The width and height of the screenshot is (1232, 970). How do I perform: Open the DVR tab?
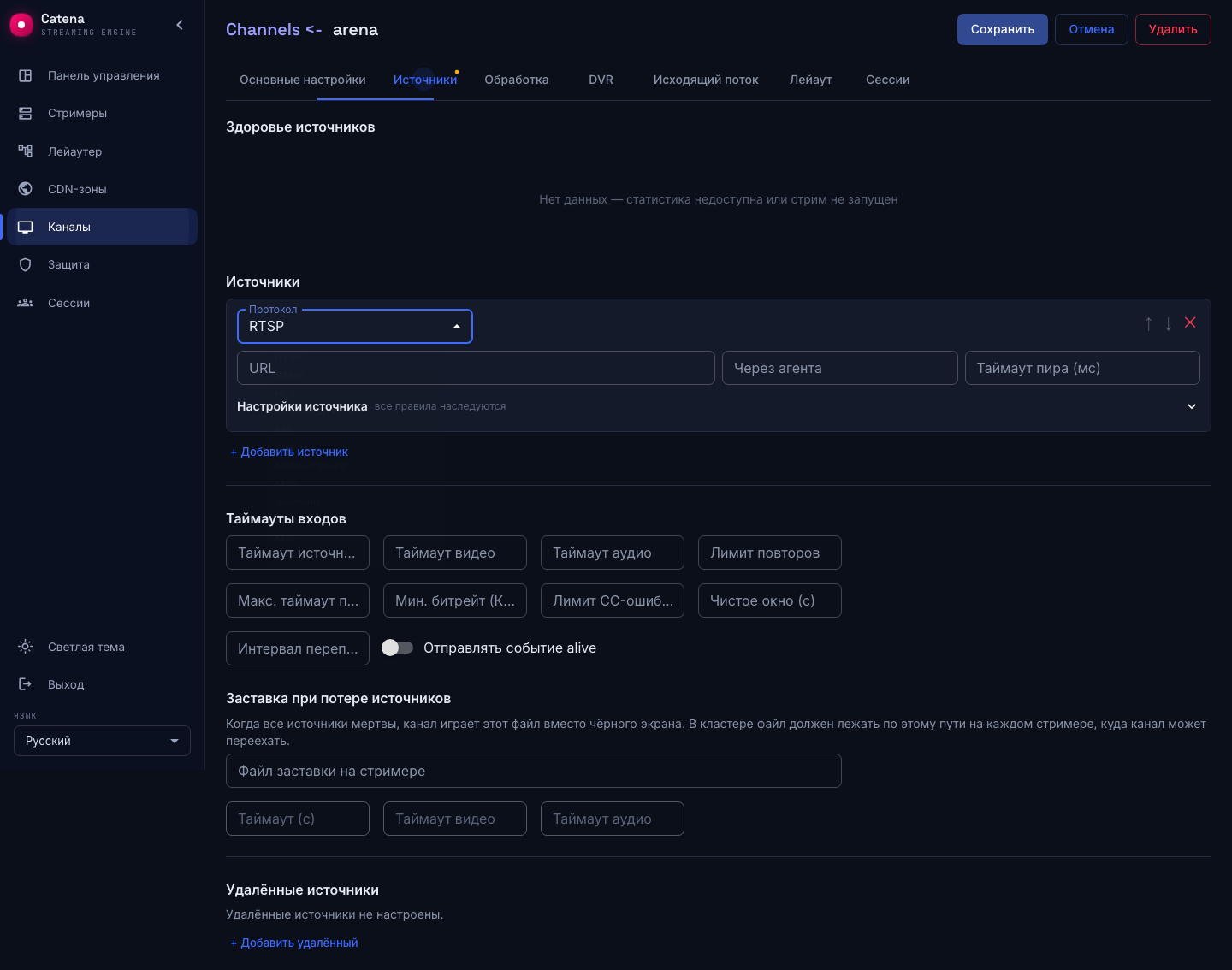(x=601, y=80)
